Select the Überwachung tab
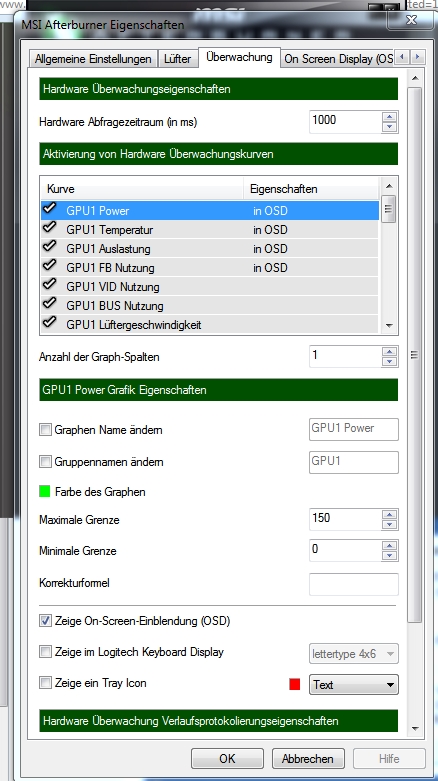This screenshot has width=438, height=781. point(239,57)
